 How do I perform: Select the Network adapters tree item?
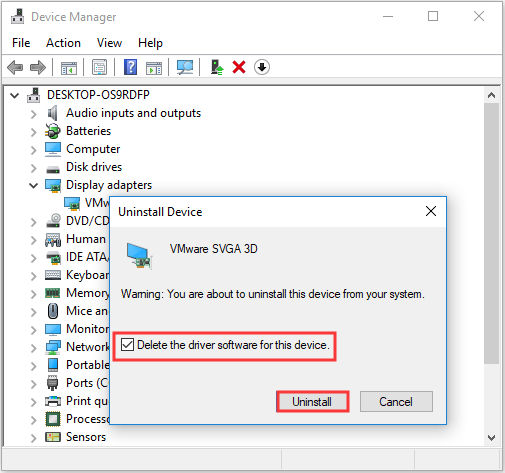[87, 347]
